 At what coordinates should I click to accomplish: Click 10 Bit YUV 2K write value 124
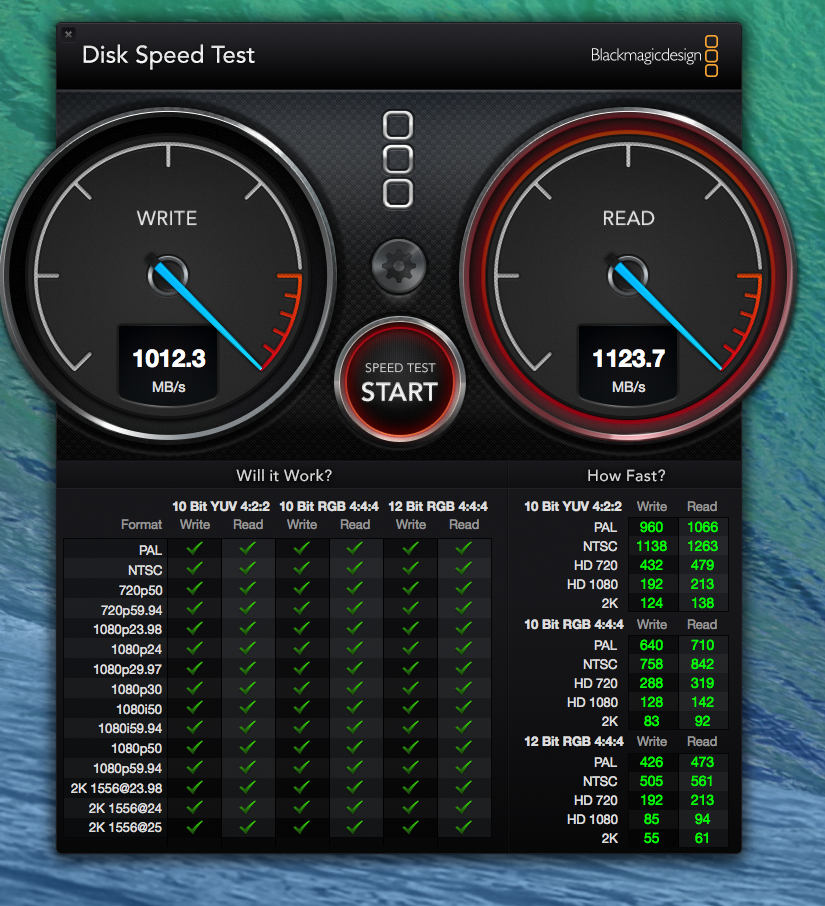click(x=651, y=603)
